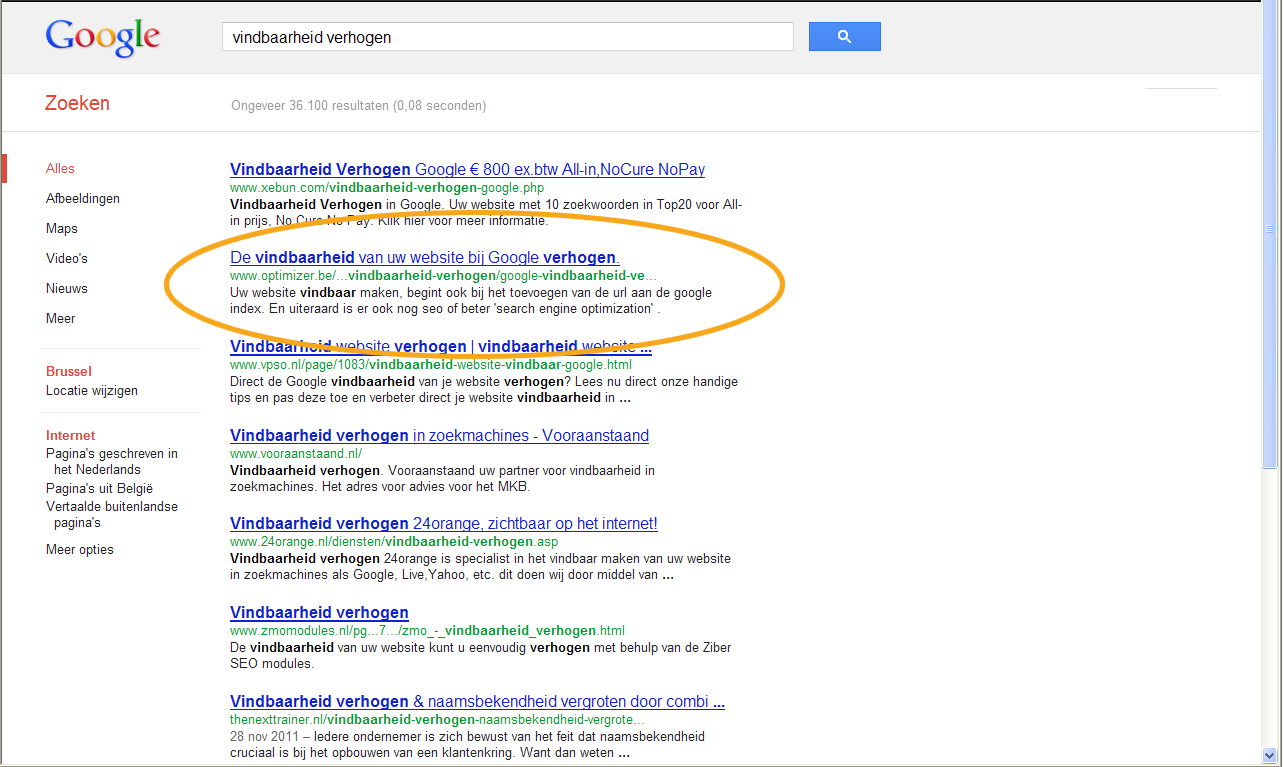Open plain 'Vindbaarheid verhogen' zmomodules result
Image resolution: width=1284 pixels, height=767 pixels.
pos(319,613)
